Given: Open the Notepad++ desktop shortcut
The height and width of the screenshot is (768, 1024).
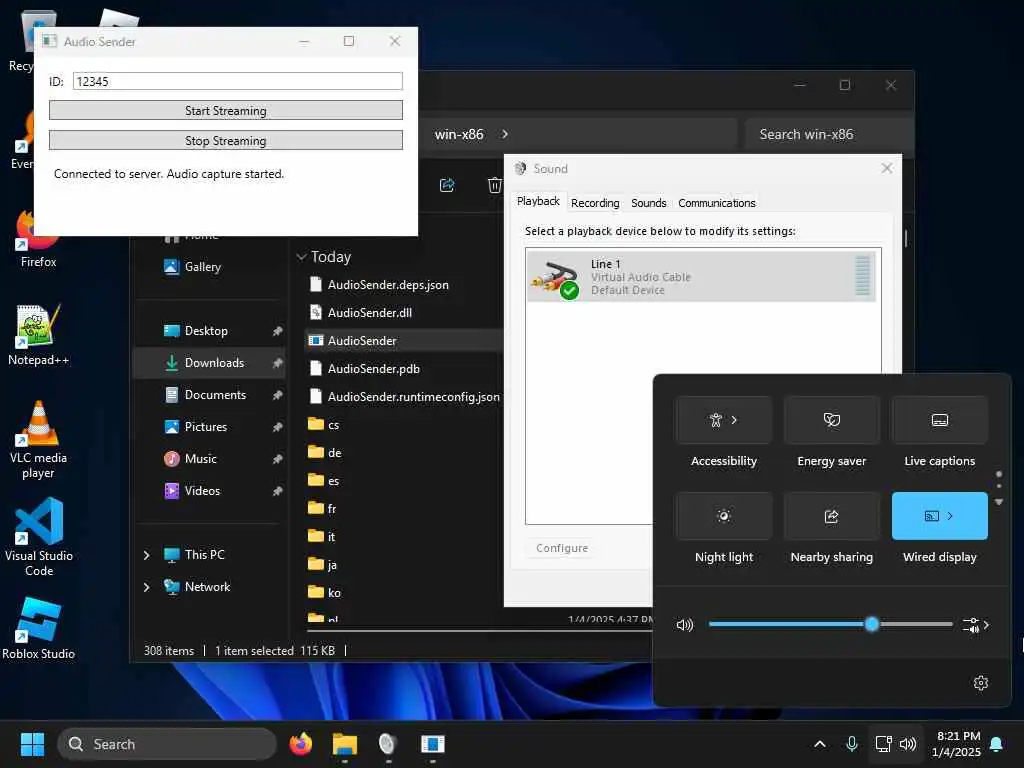Looking at the screenshot, I should pos(38,334).
